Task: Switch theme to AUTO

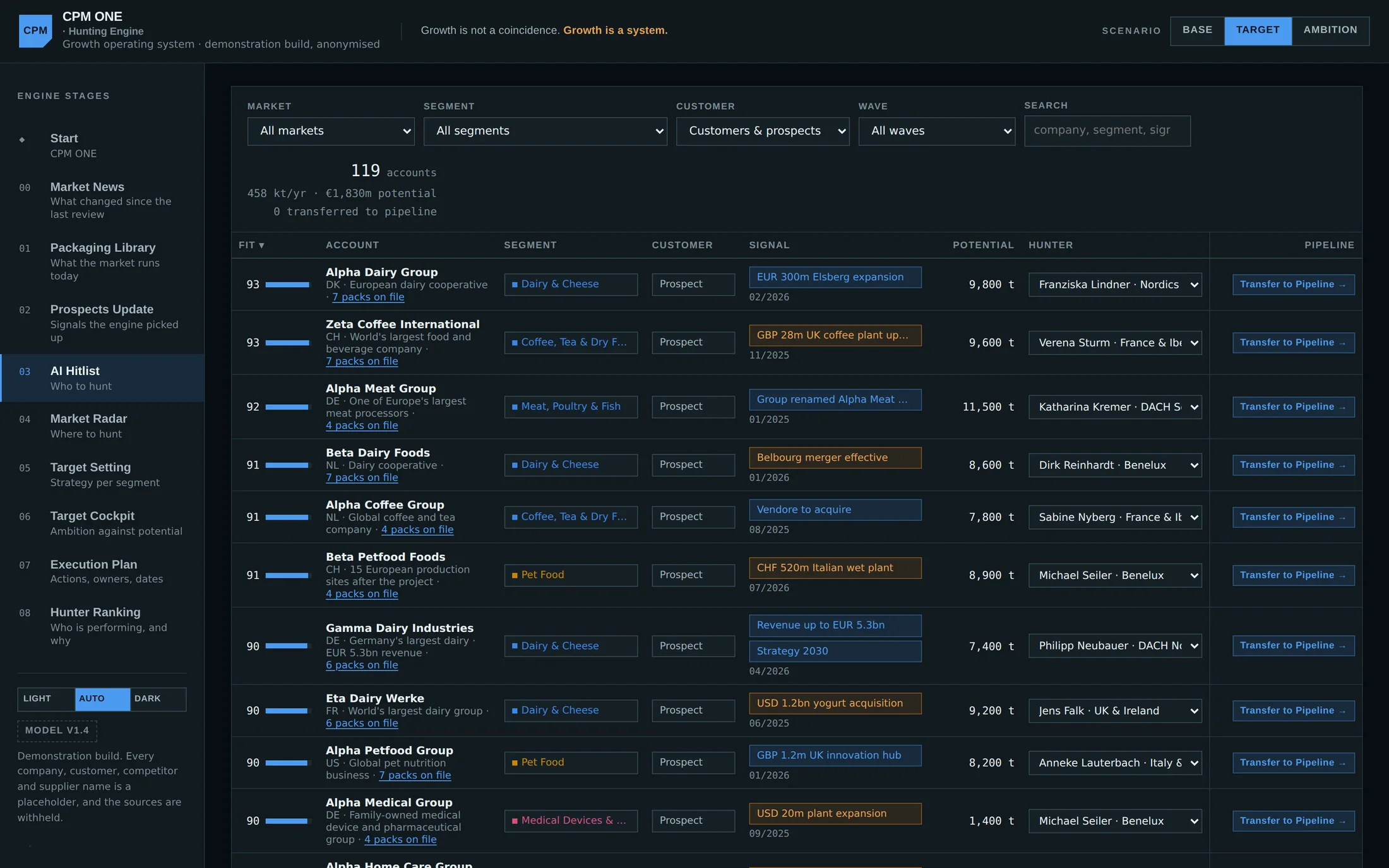Action: tap(102, 699)
